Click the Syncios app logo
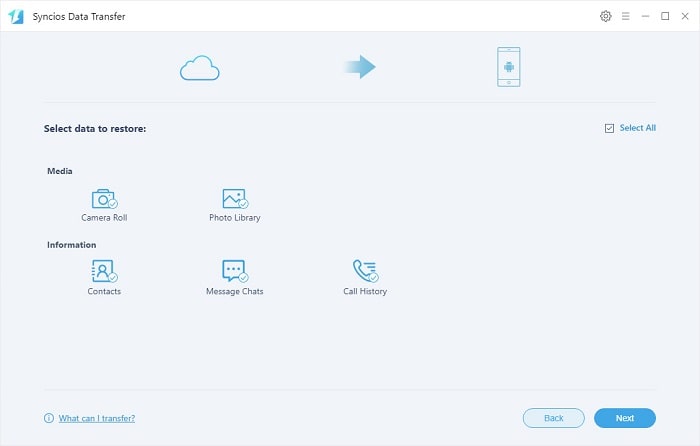This screenshot has width=700, height=446. click(16, 17)
